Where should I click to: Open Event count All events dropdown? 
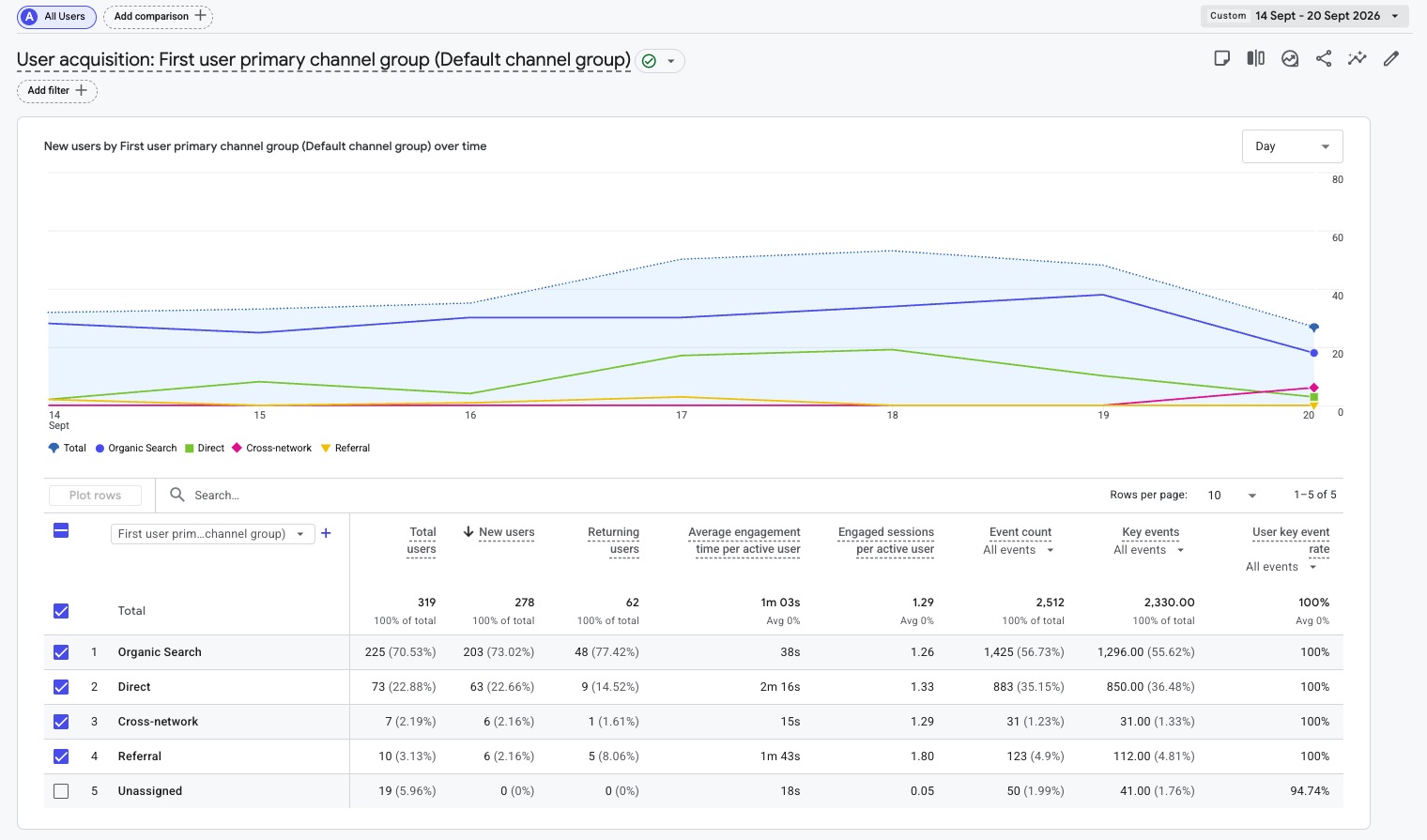click(1019, 550)
